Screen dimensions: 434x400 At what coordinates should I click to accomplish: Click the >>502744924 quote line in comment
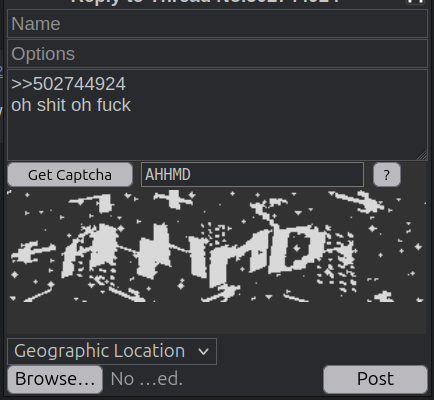(68, 84)
